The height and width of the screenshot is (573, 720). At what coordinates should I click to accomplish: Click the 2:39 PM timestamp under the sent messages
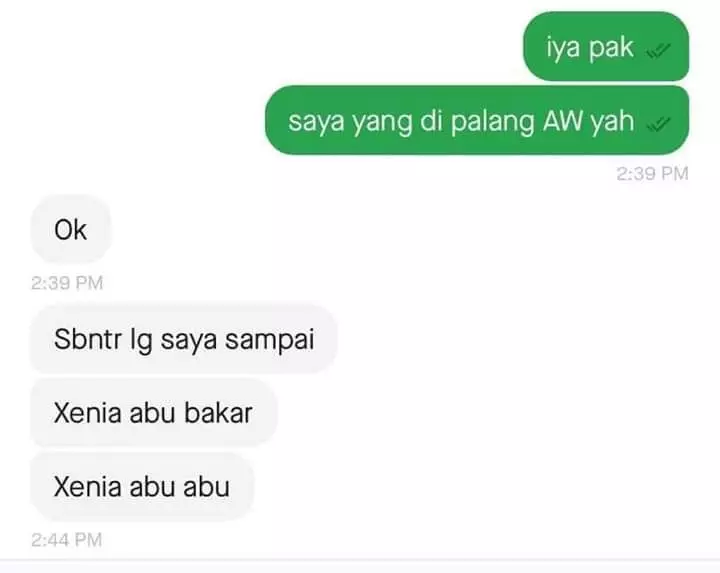click(652, 174)
